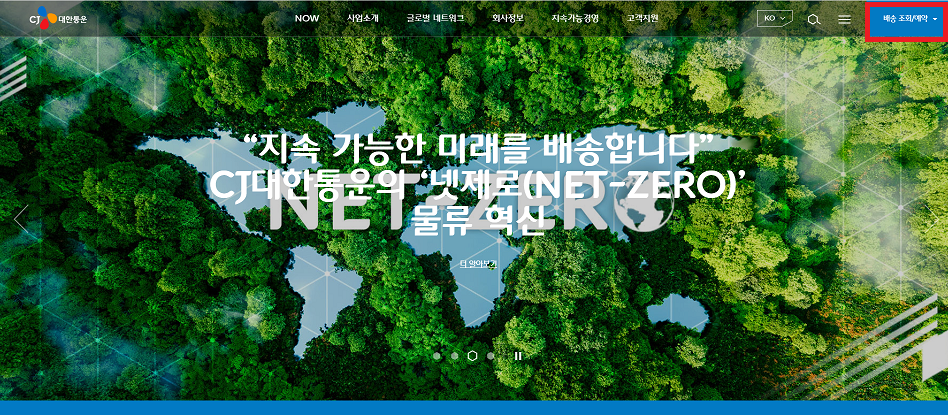Select the fourth slide indicator dot
This screenshot has width=948, height=415.
[x=490, y=356]
